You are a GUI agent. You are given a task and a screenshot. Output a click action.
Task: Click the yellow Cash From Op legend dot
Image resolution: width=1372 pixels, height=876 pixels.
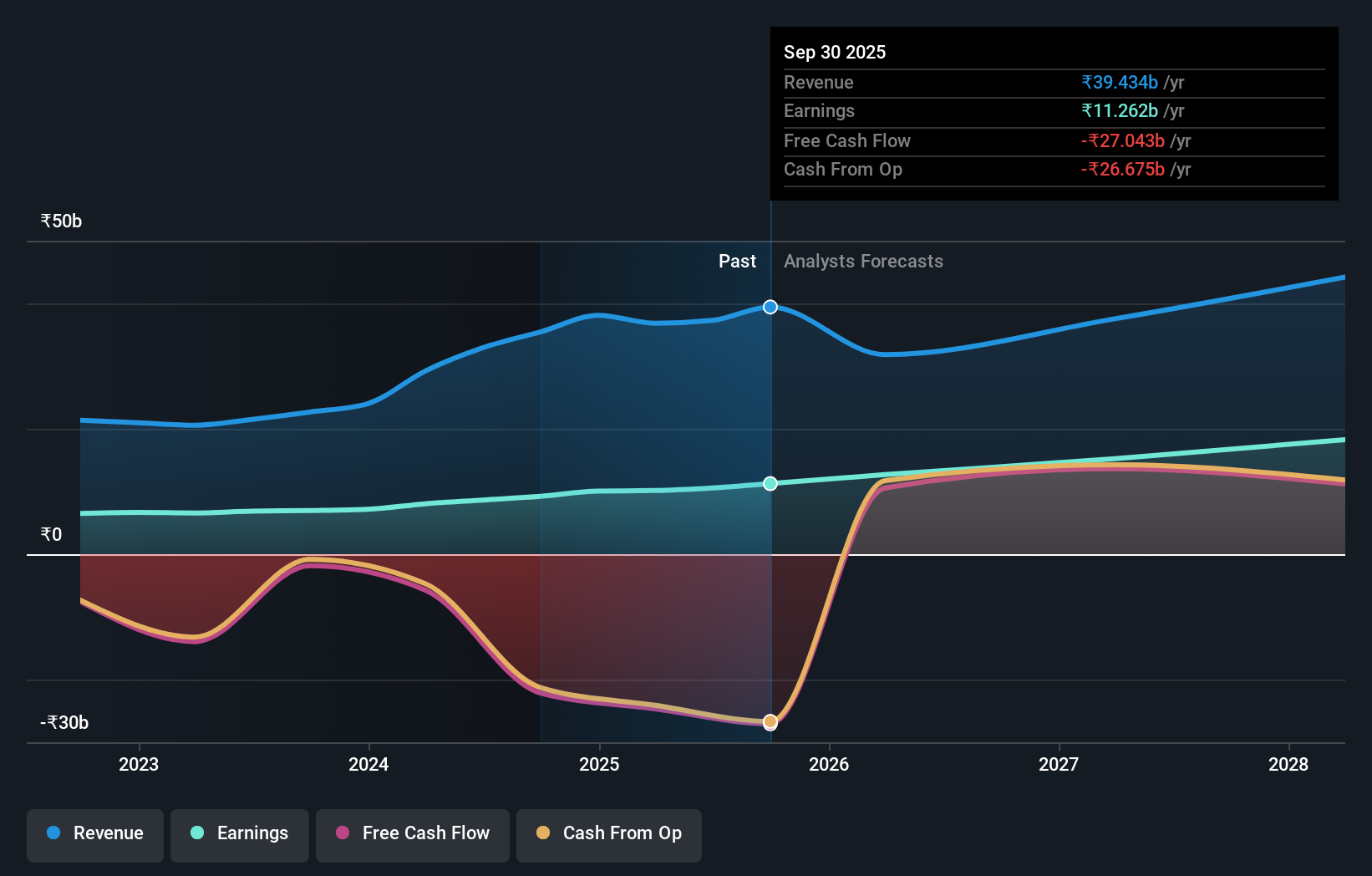[x=544, y=833]
